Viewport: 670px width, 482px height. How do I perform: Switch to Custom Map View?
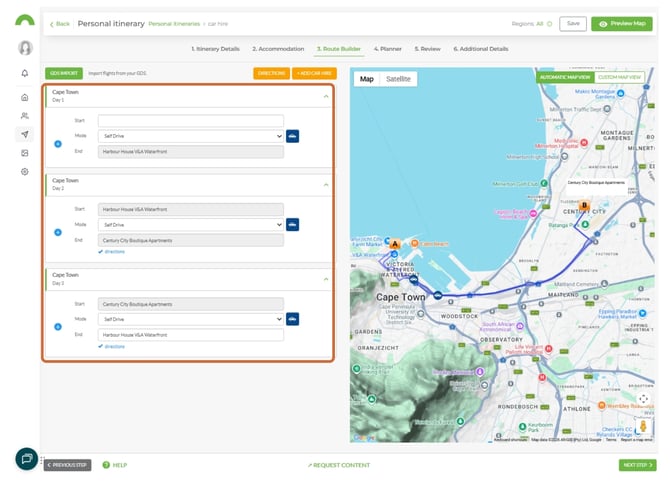(619, 77)
